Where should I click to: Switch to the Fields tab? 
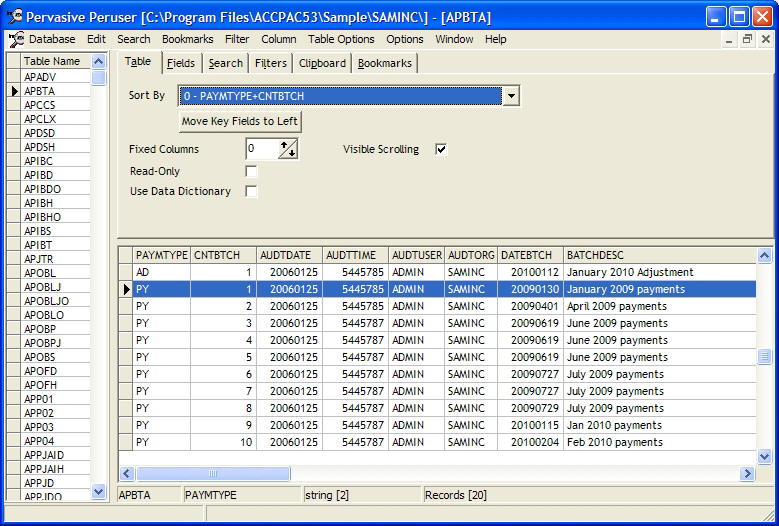coord(181,63)
